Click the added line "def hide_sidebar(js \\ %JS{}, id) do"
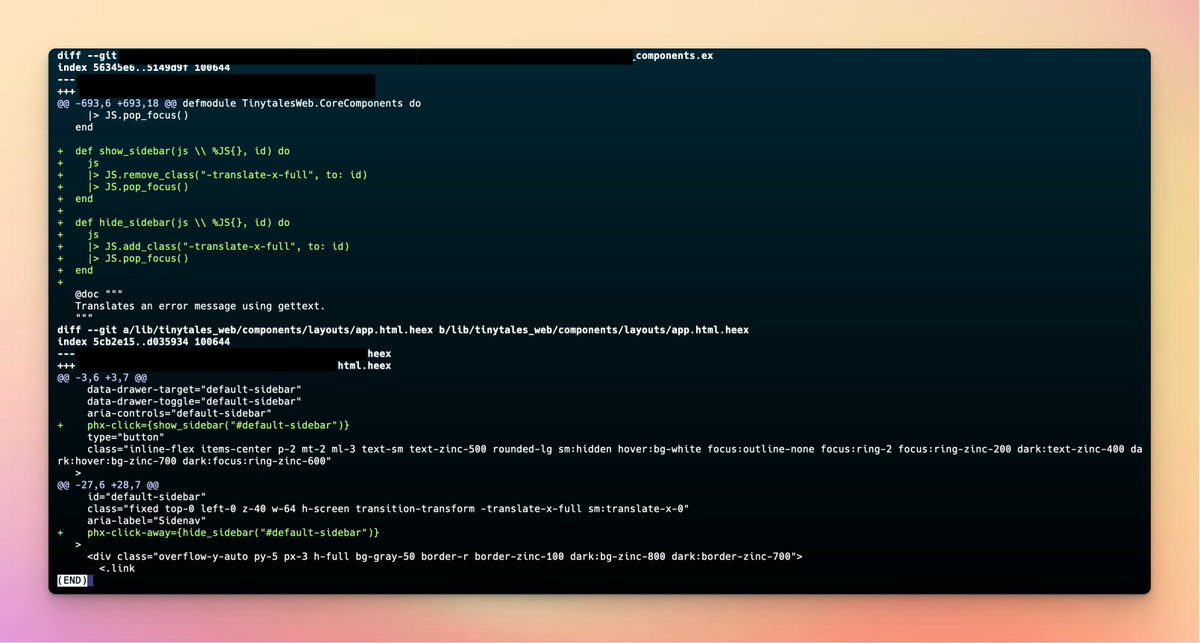The height and width of the screenshot is (643, 1200). 182,222
